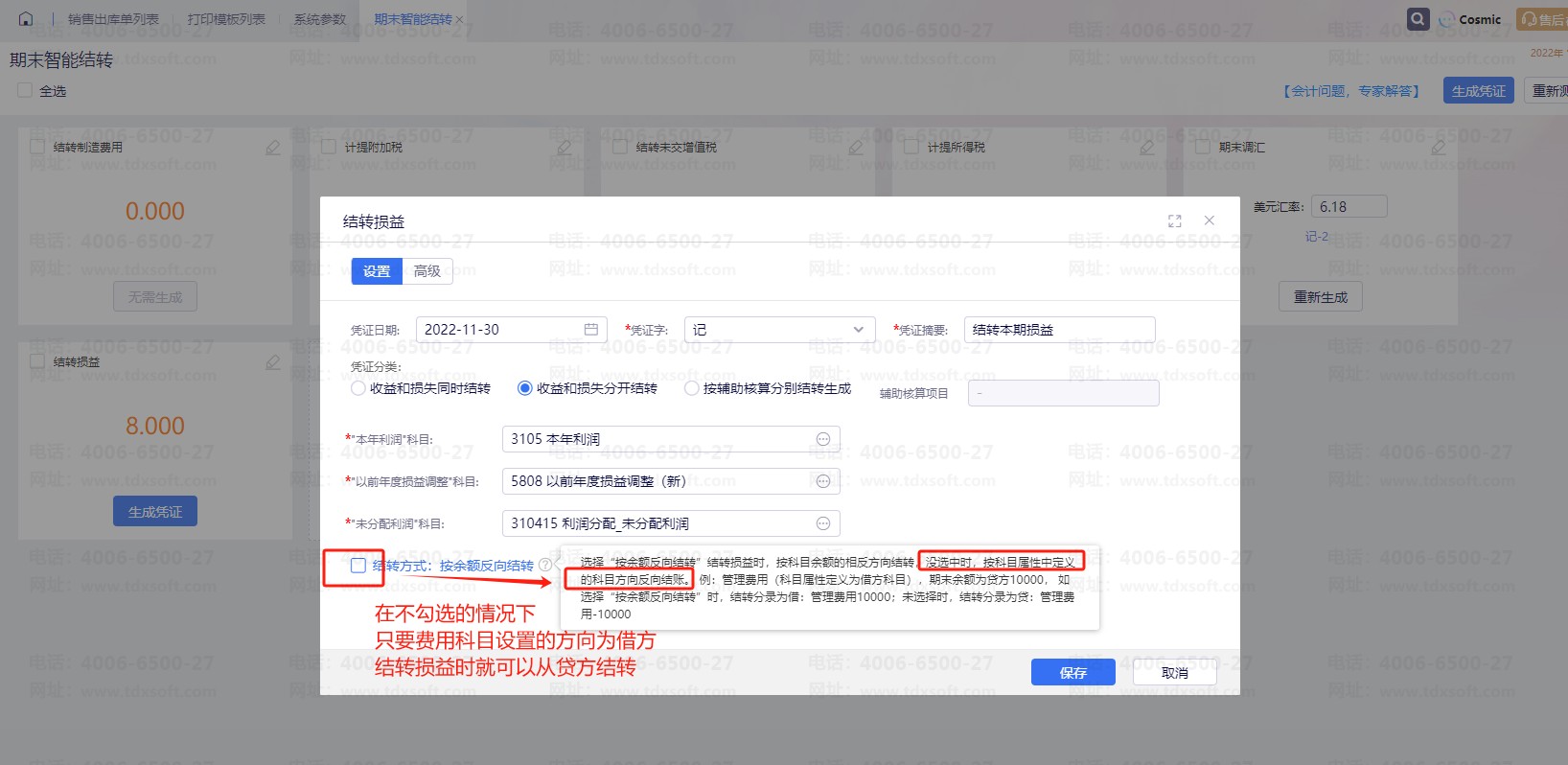
Task: Choose 按辅助核算分别结转生成 radio option
Action: point(692,388)
